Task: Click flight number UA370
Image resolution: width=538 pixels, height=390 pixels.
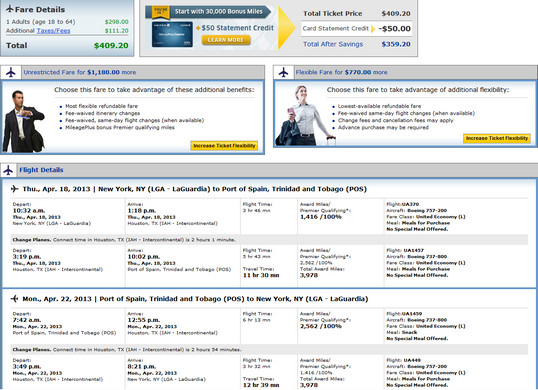Action: (410, 204)
